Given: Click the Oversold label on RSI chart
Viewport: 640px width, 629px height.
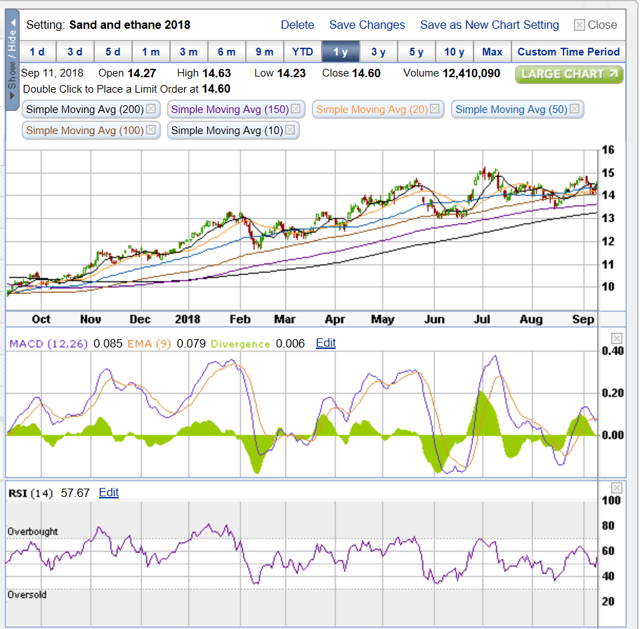Looking at the screenshot, I should click(27, 595).
